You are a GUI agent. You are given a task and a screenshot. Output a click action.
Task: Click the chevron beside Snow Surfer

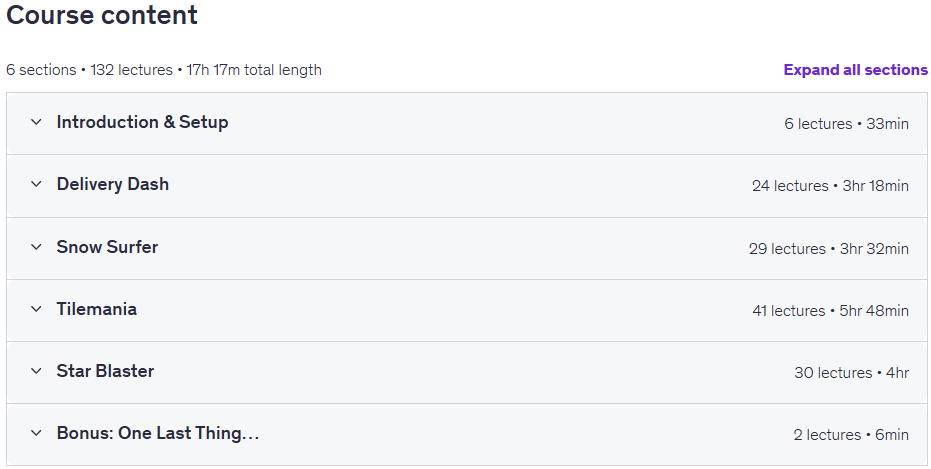(36, 247)
